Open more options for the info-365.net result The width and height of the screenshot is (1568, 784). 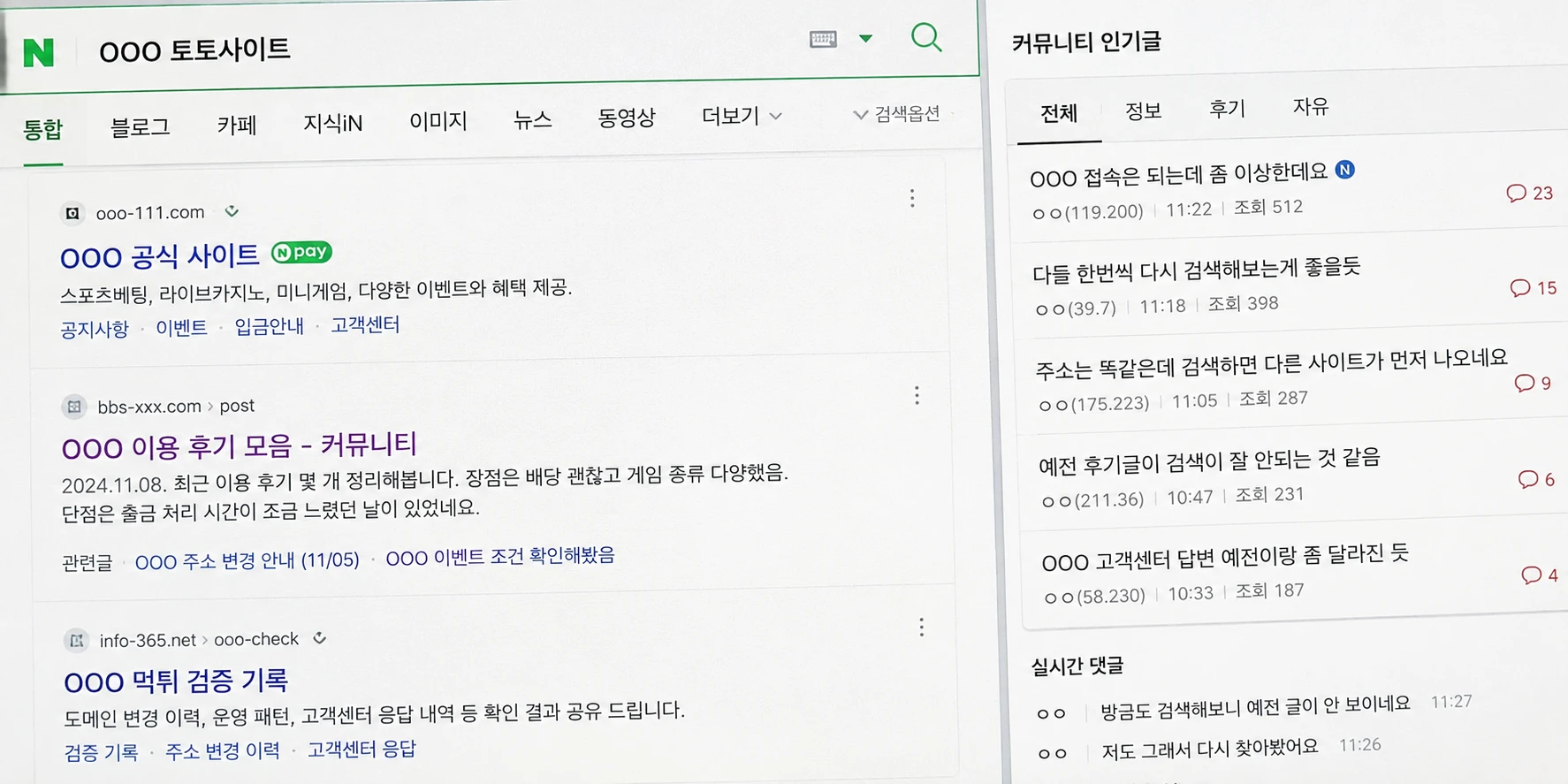point(921,628)
